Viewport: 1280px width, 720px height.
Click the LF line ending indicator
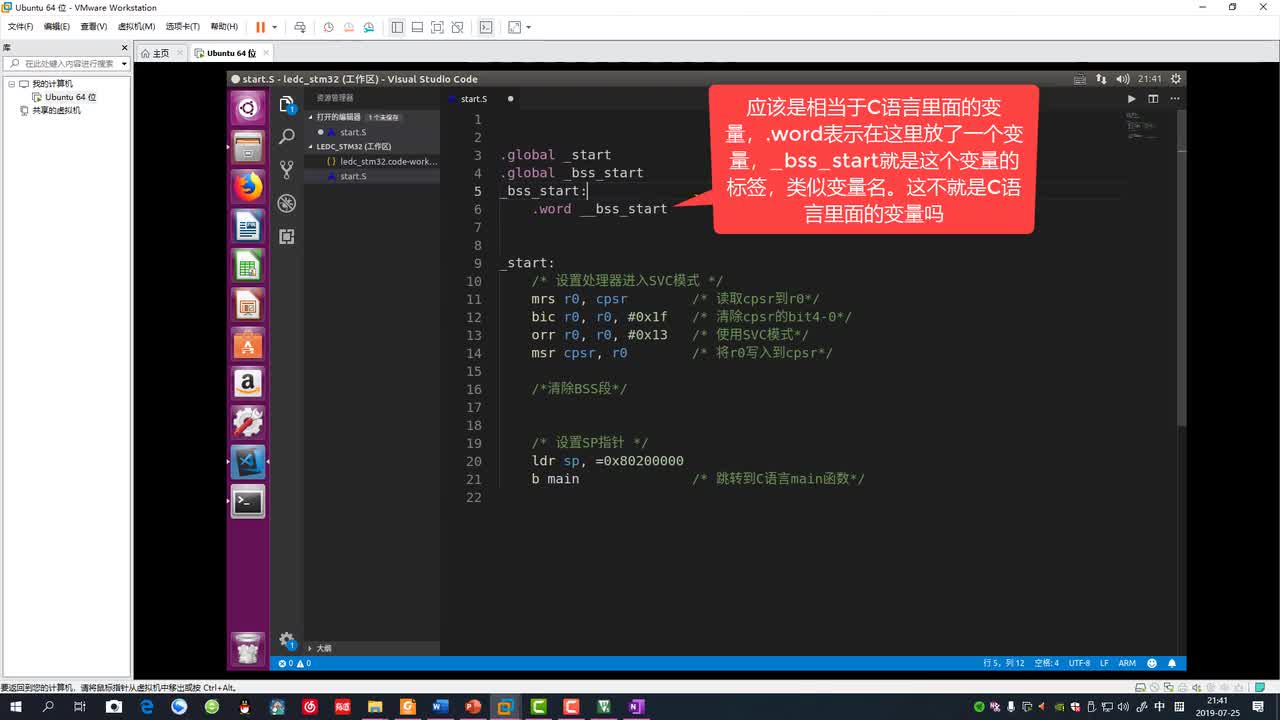[1105, 663]
